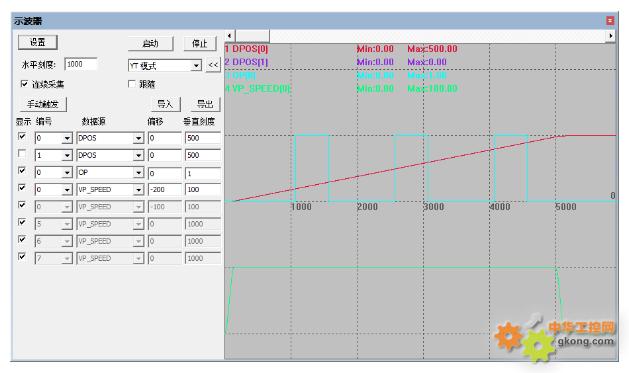Close the oscilloscope window

610,20
